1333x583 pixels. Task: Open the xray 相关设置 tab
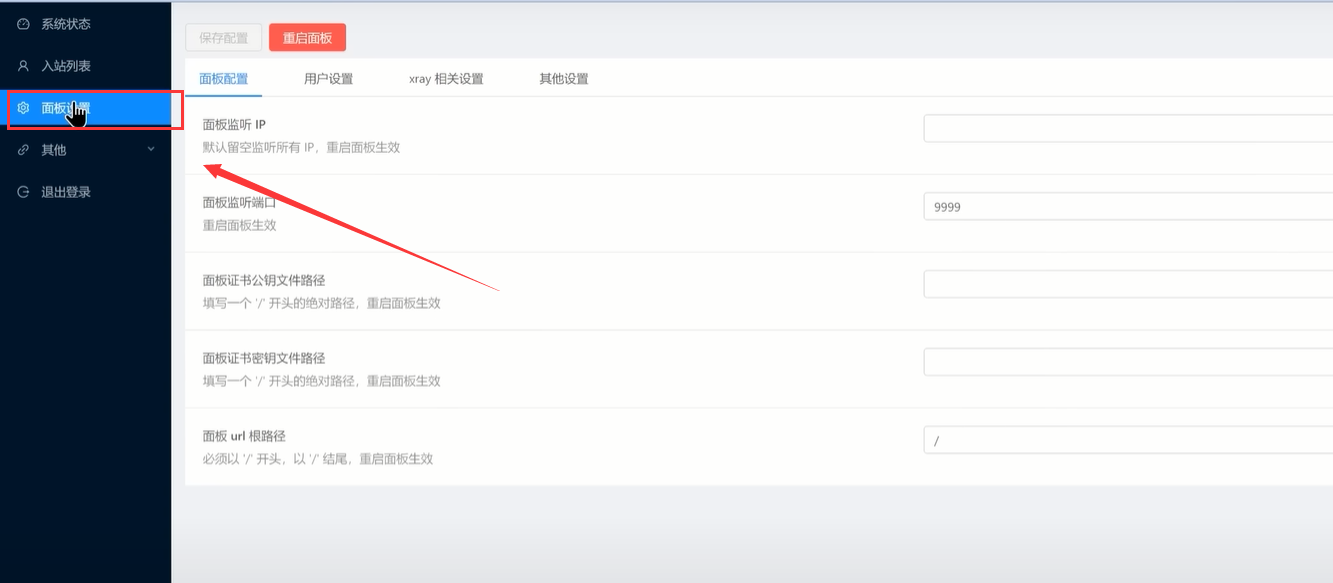point(446,79)
